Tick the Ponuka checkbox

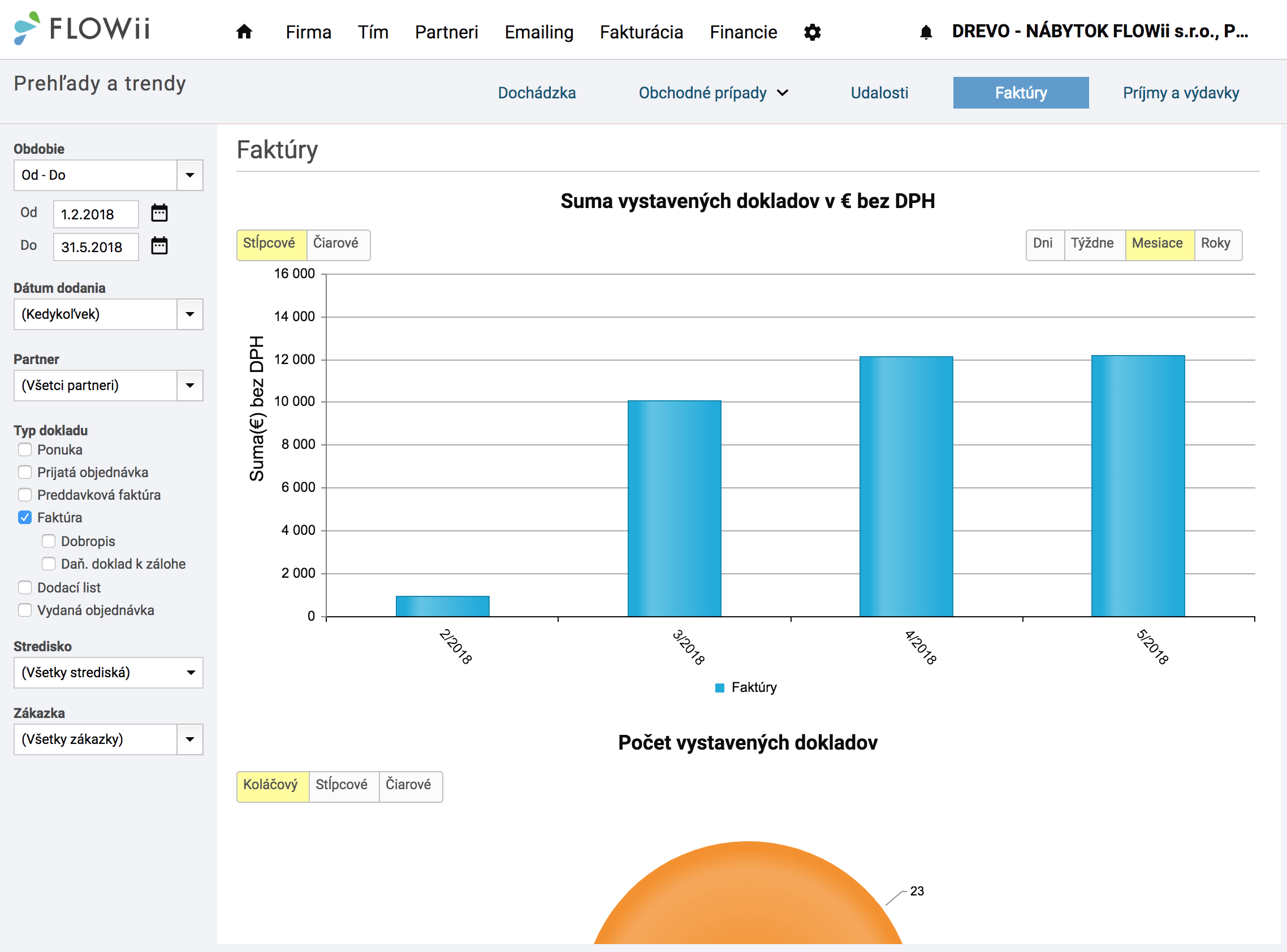click(x=25, y=449)
